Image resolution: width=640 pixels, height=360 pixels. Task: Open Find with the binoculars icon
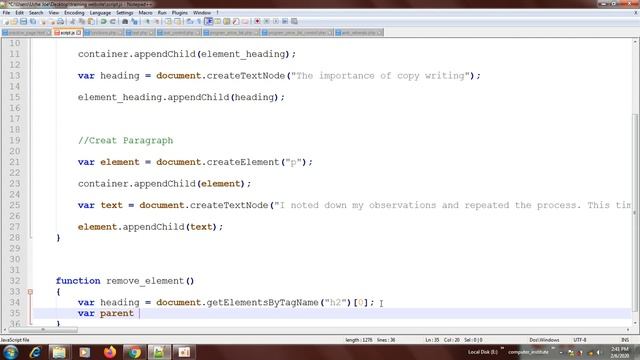(x=125, y=21)
